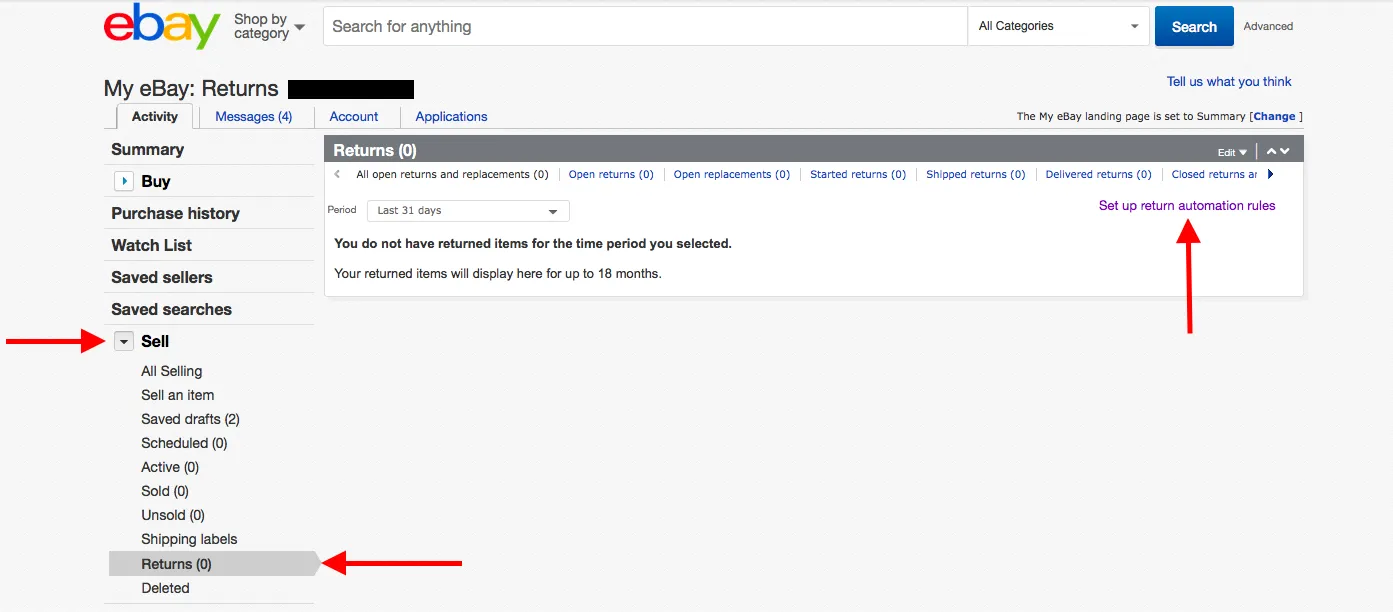Collapse the Sell section arrow
The image size is (1393, 612).
tap(124, 341)
